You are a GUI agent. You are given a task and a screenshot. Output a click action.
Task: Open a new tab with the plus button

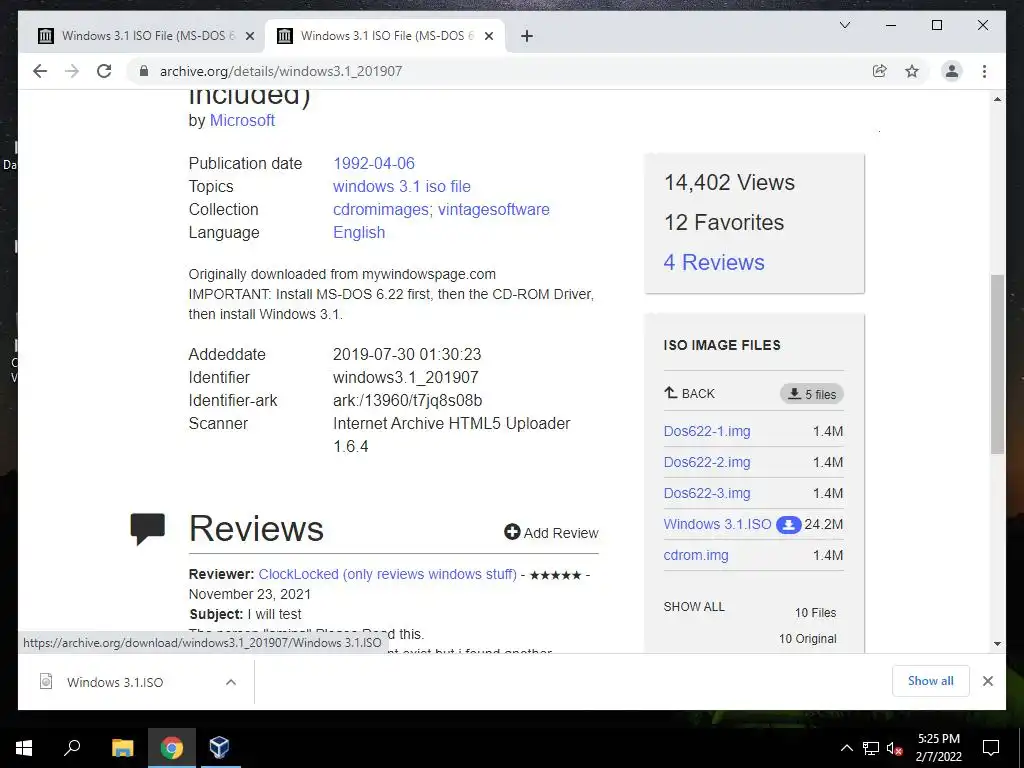(527, 36)
